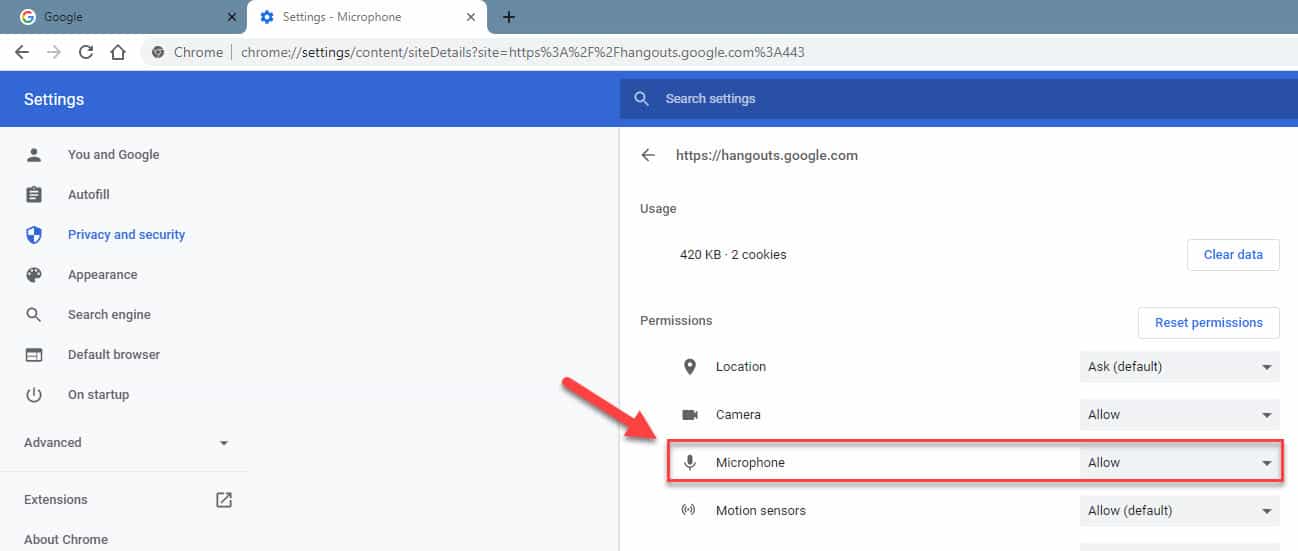1298x551 pixels.
Task: Open About Chrome page
Action: [x=66, y=539]
